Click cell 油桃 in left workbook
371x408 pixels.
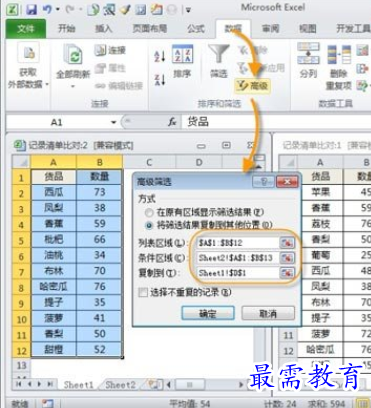53,256
